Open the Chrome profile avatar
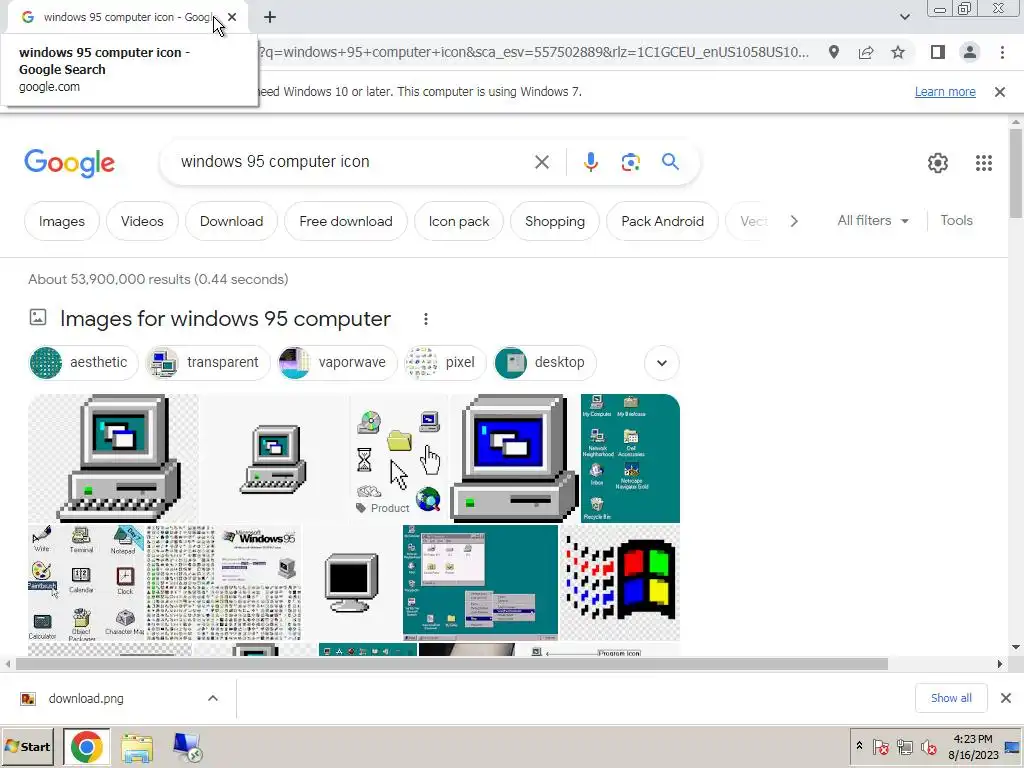Screen dimensions: 1024x768 [x=970, y=52]
